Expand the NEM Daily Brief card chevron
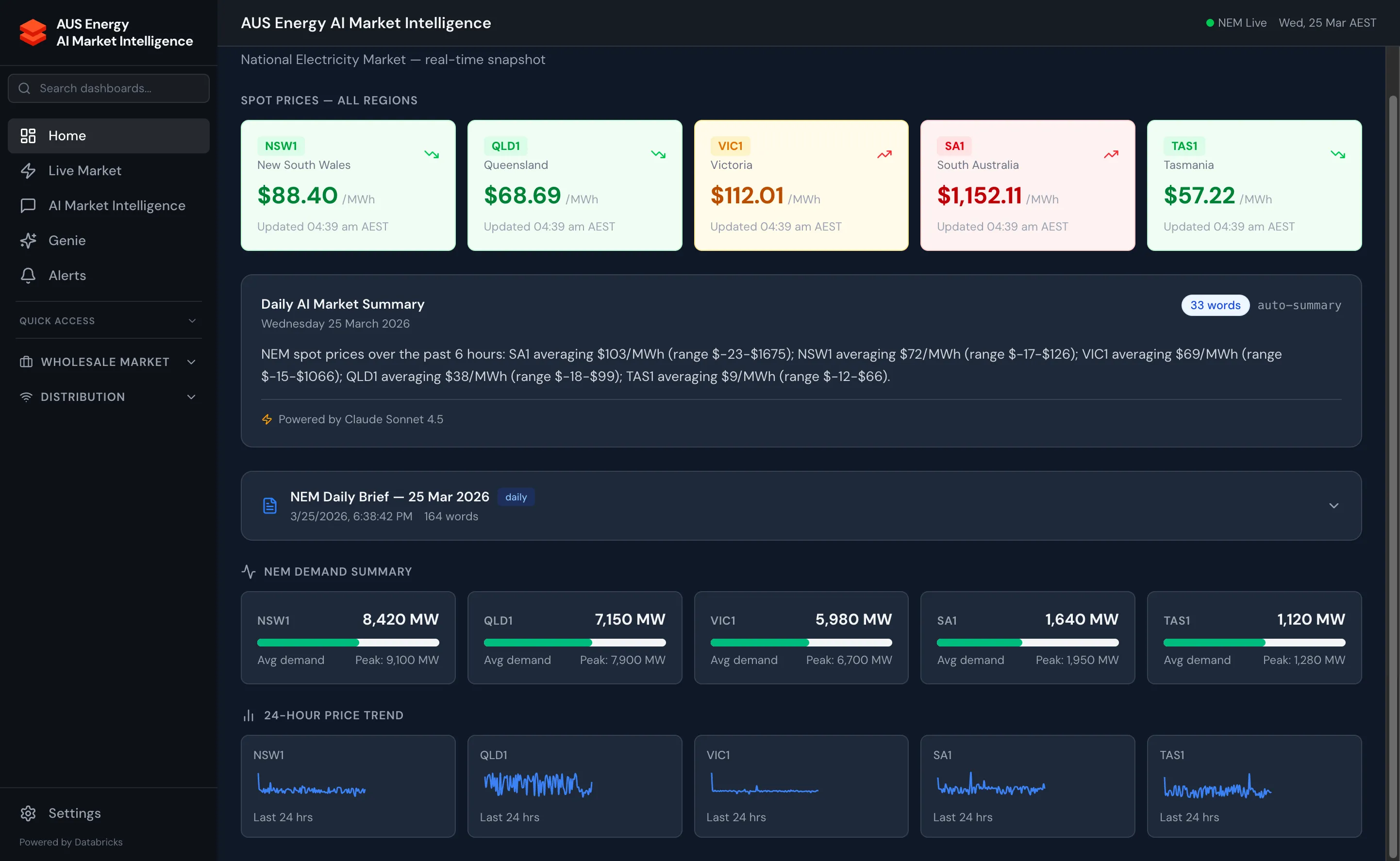The height and width of the screenshot is (861, 1400). 1334,505
